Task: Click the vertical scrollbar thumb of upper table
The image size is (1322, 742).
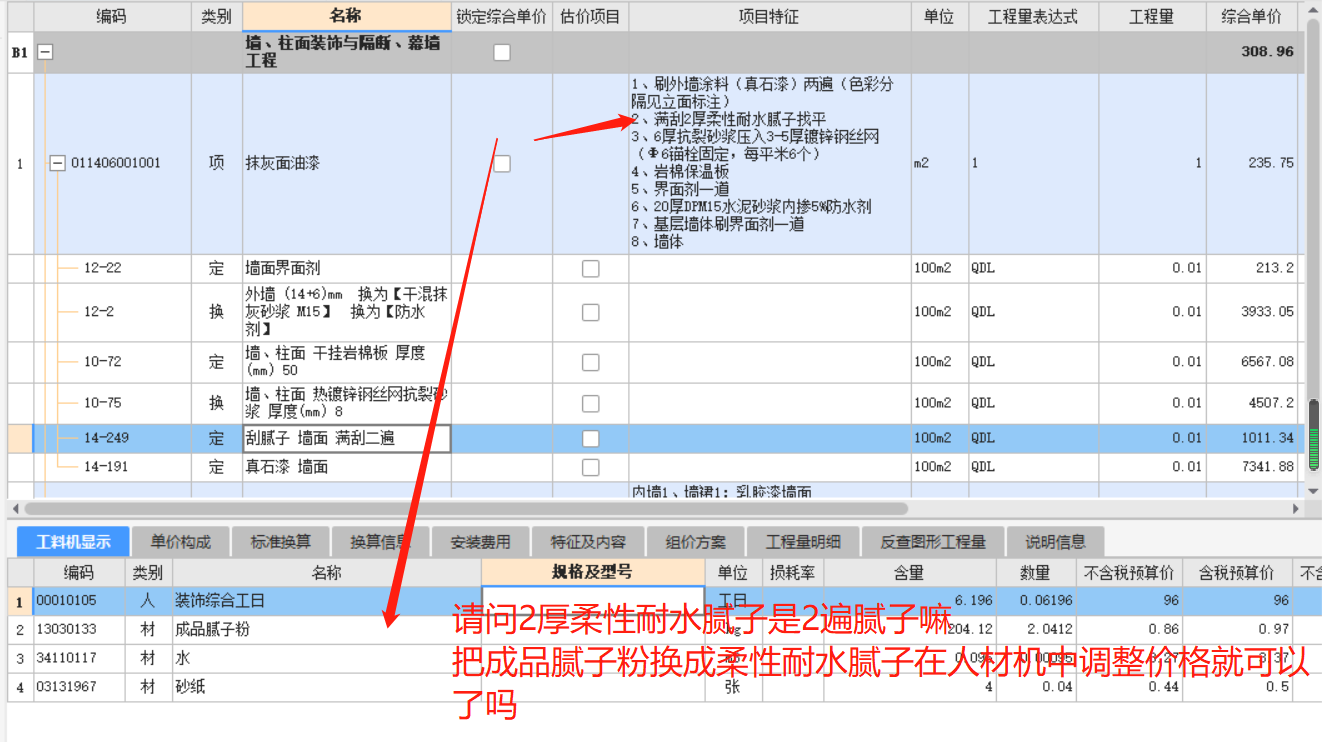Action: [x=1314, y=436]
